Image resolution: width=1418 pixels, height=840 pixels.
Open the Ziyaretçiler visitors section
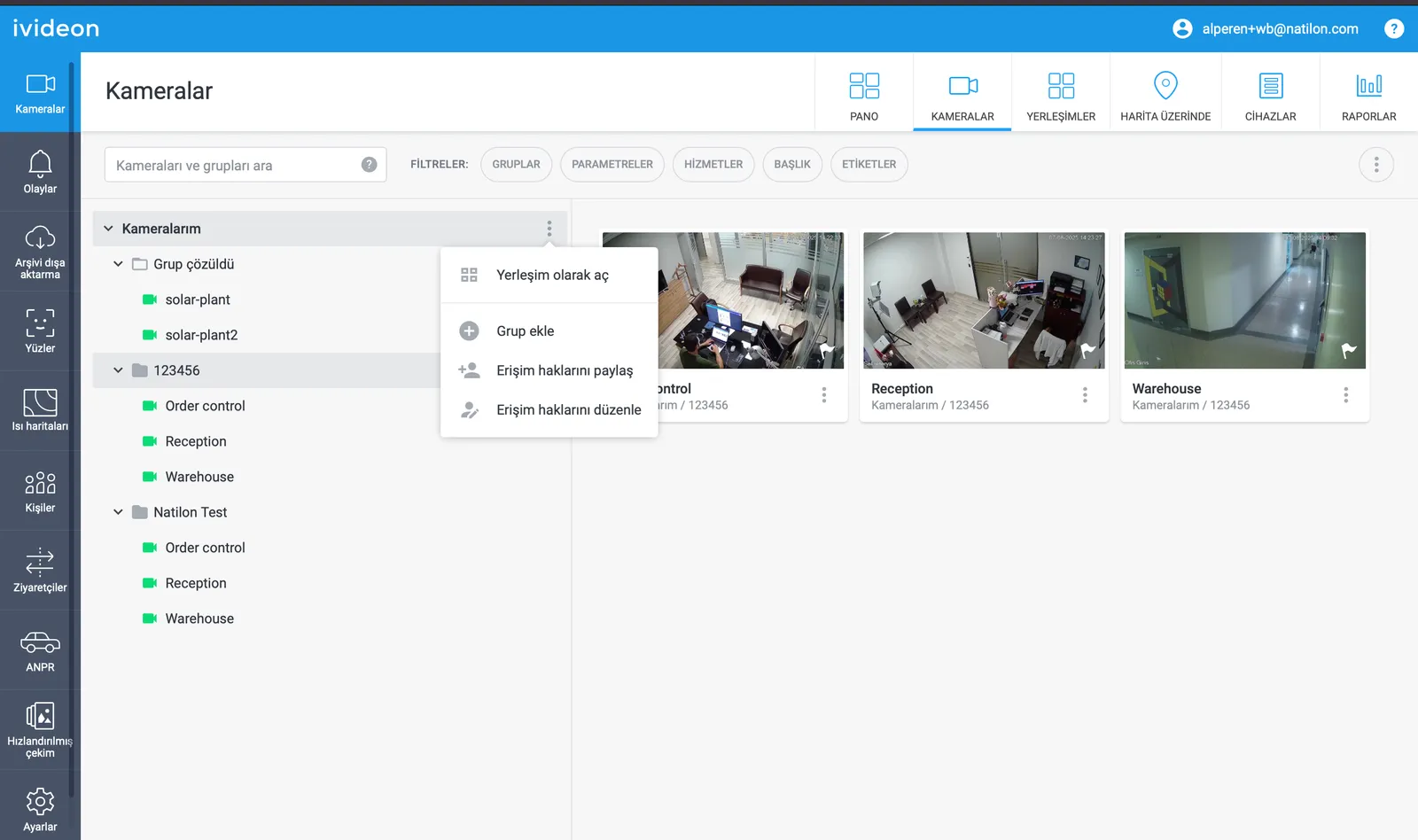click(x=40, y=570)
